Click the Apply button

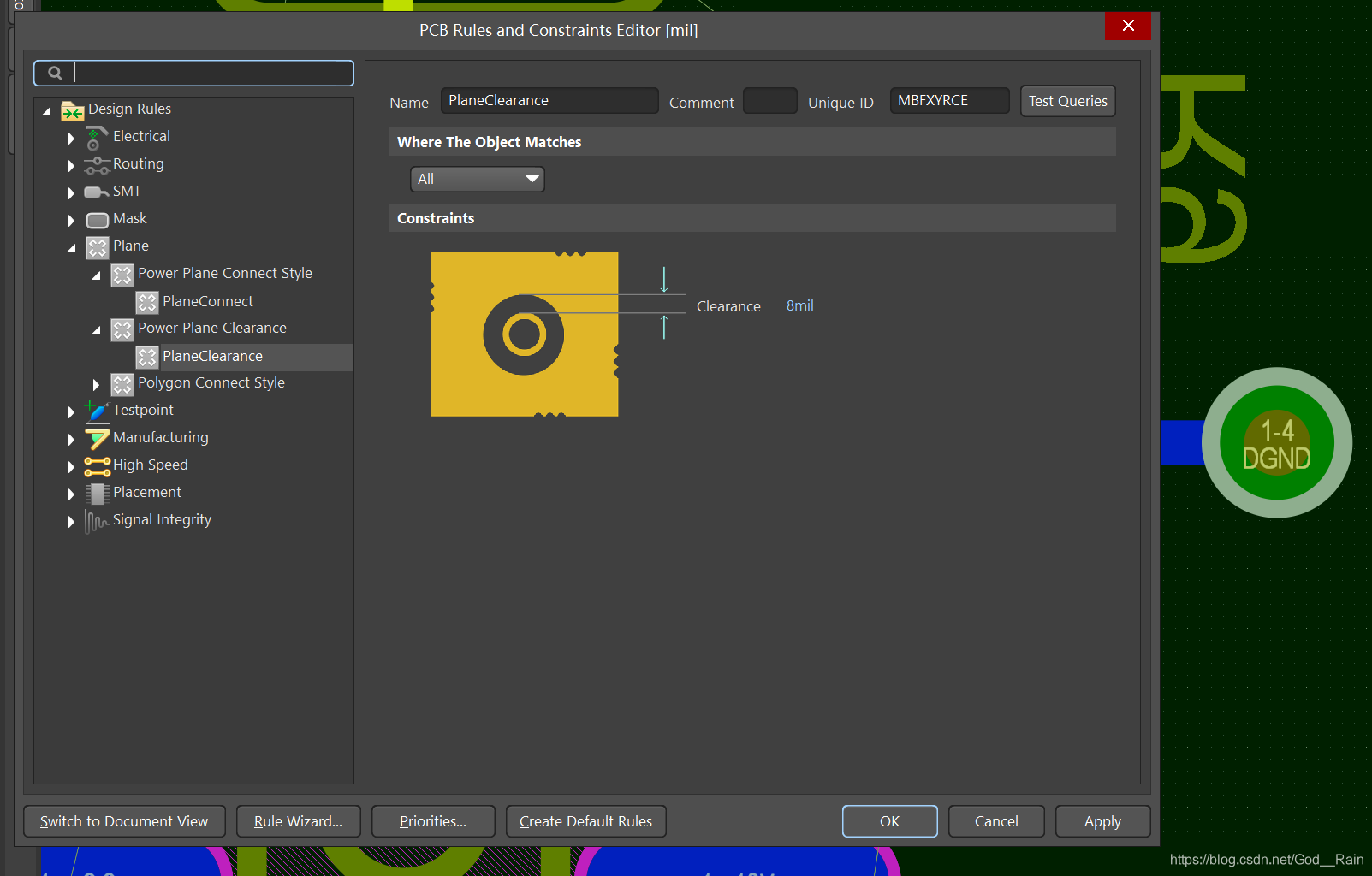coord(1102,821)
